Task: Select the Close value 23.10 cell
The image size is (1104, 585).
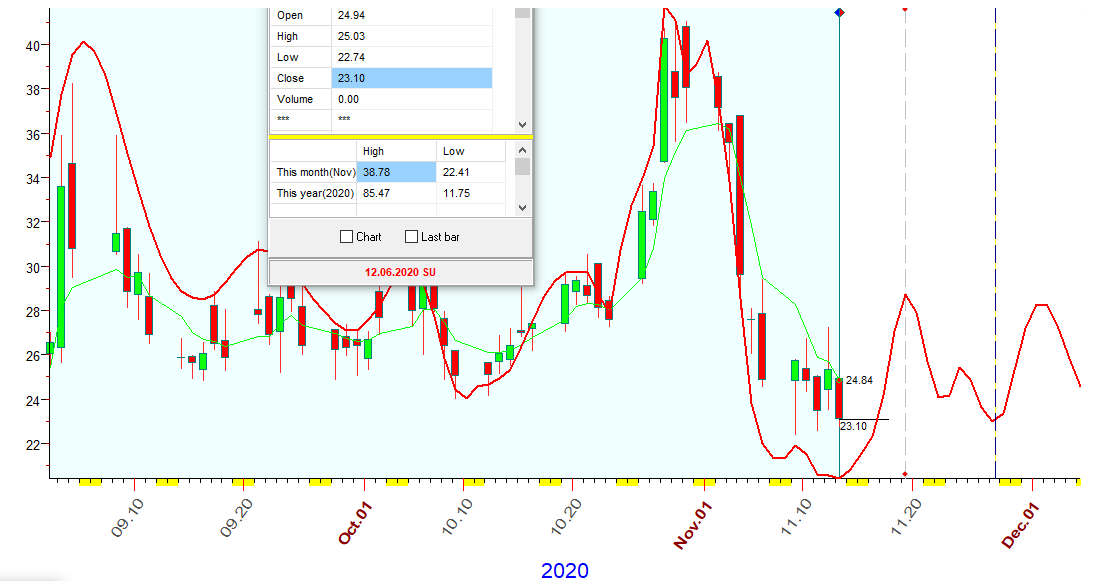Action: click(x=411, y=78)
